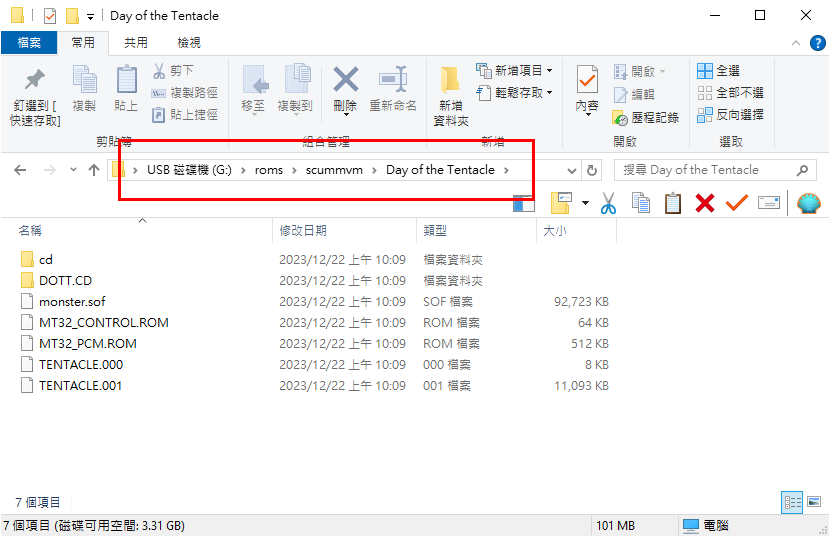Open the File (檔案) tab
Viewport: 830px width, 537px height.
point(29,42)
